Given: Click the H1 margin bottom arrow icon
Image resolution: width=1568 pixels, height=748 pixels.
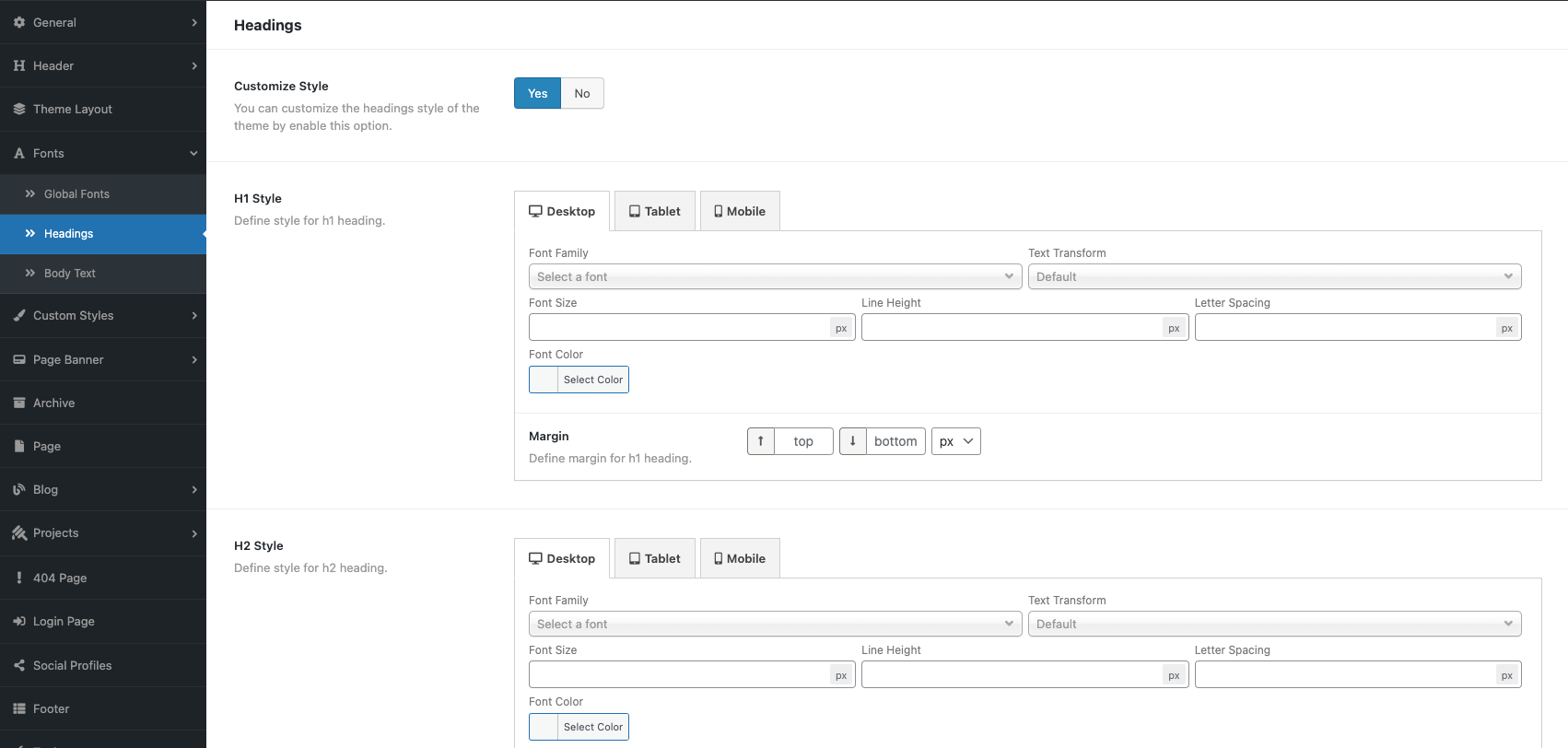Looking at the screenshot, I should [853, 441].
